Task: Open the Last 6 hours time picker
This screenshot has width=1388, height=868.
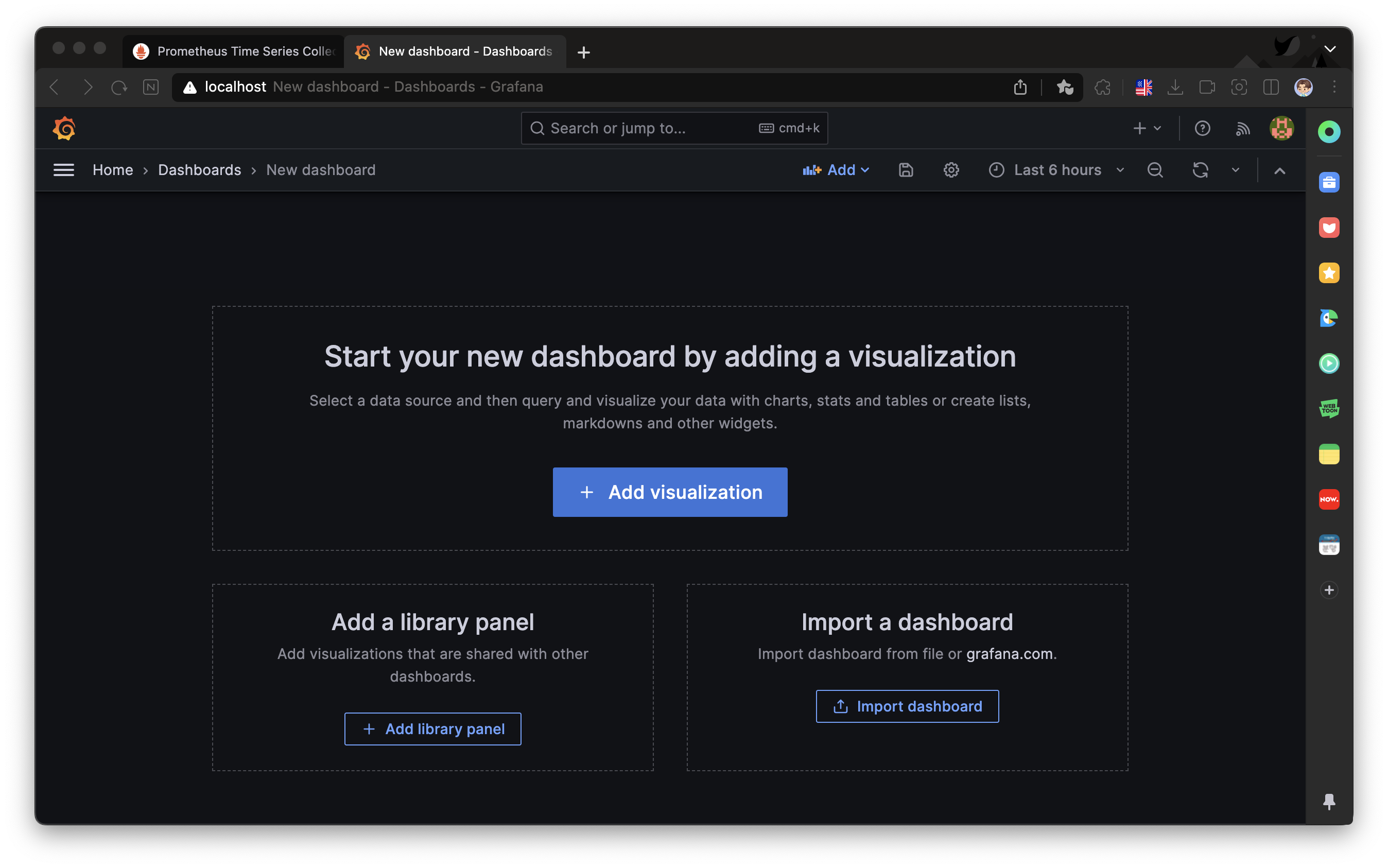Action: (x=1056, y=170)
